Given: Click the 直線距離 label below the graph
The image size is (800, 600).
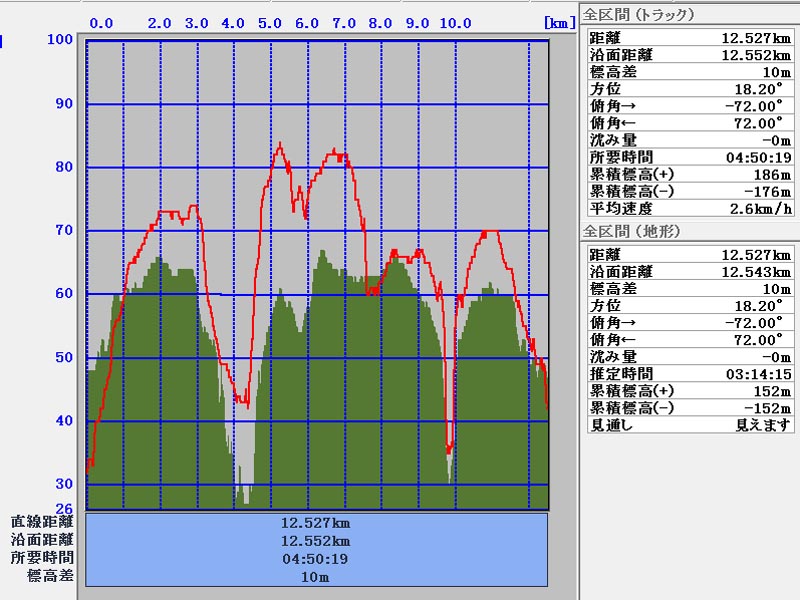Looking at the screenshot, I should coord(42,522).
